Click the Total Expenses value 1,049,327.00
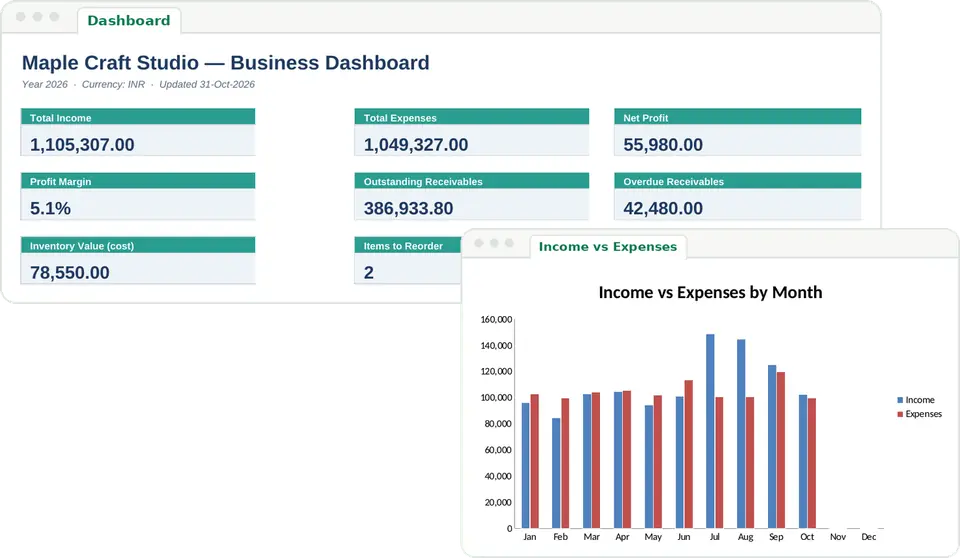Viewport: 960px width, 558px height. click(x=416, y=145)
